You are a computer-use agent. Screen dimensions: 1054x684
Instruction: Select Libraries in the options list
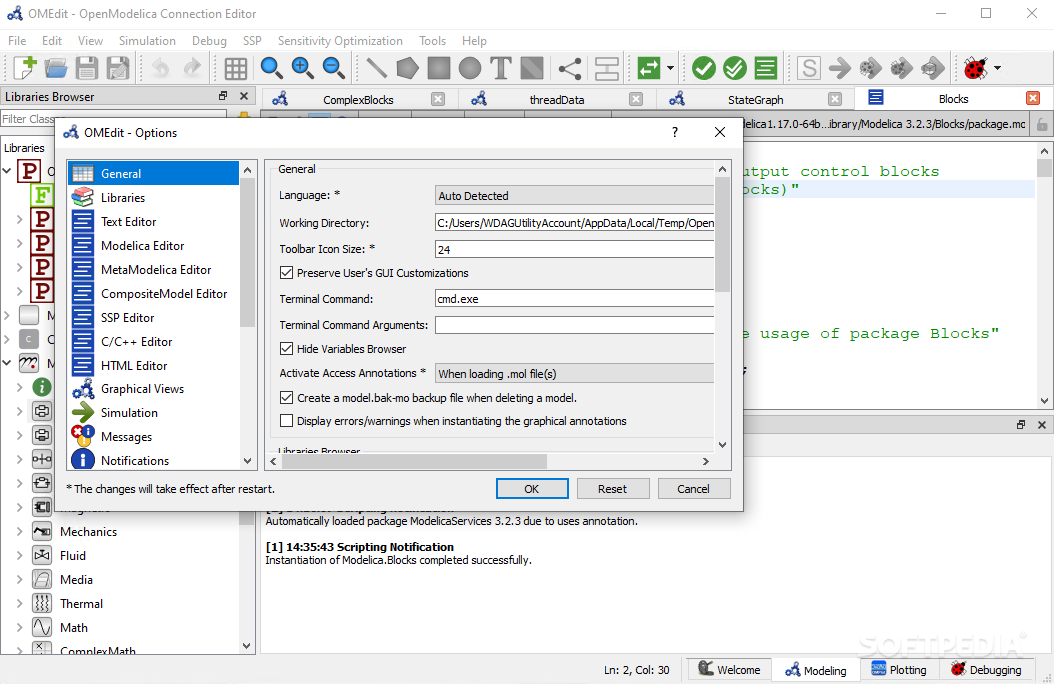pyautogui.click(x=153, y=198)
